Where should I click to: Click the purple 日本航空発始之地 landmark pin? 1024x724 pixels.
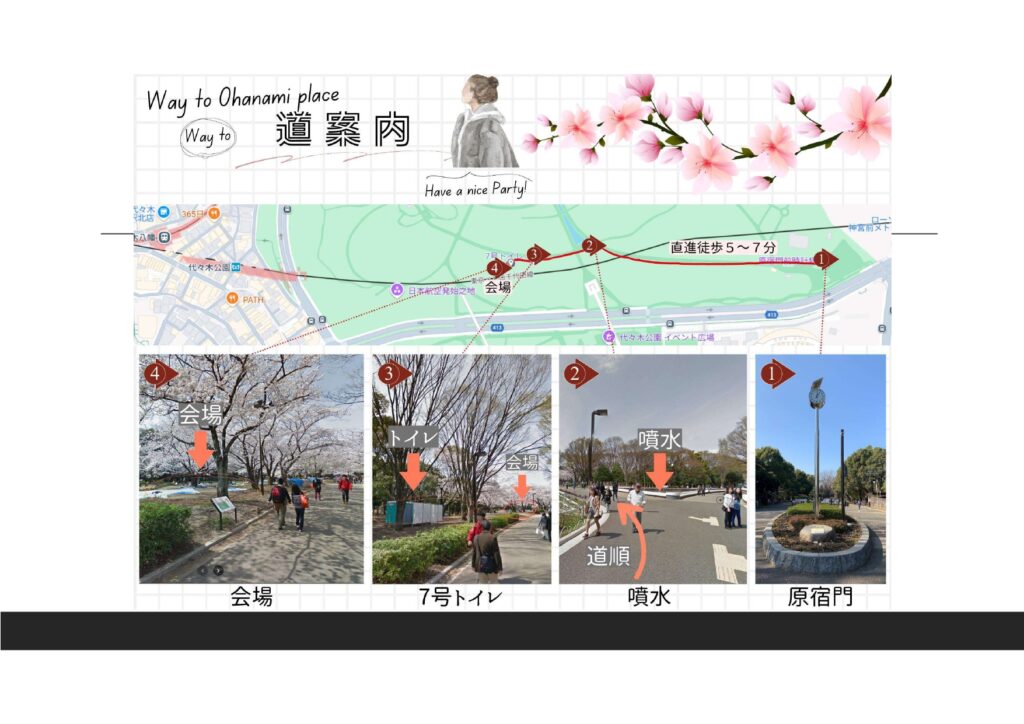point(397,289)
